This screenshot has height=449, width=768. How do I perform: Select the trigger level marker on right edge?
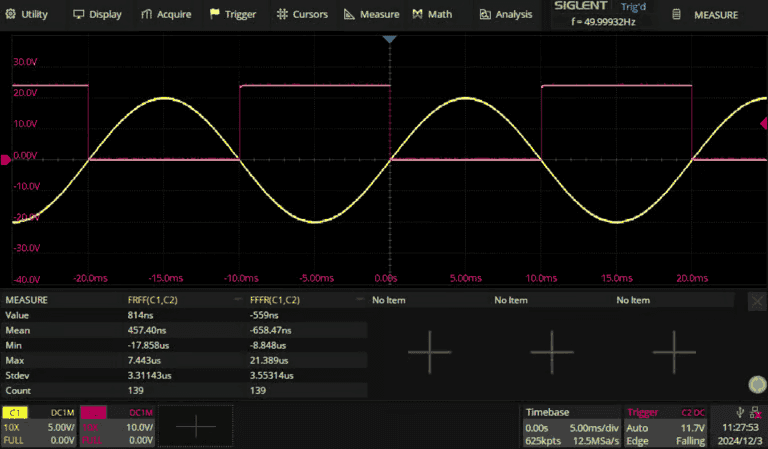pyautogui.click(x=764, y=123)
